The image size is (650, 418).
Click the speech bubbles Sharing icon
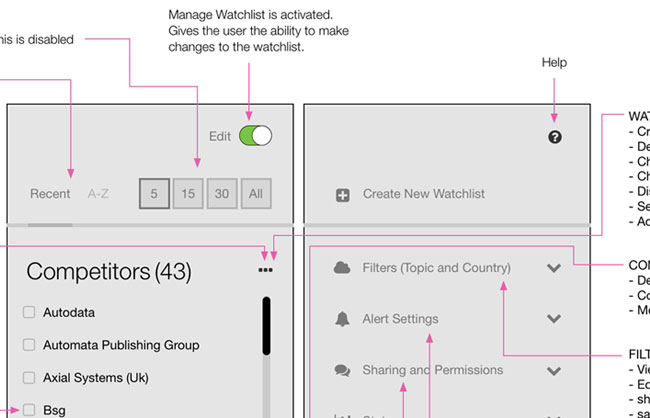[x=342, y=370]
